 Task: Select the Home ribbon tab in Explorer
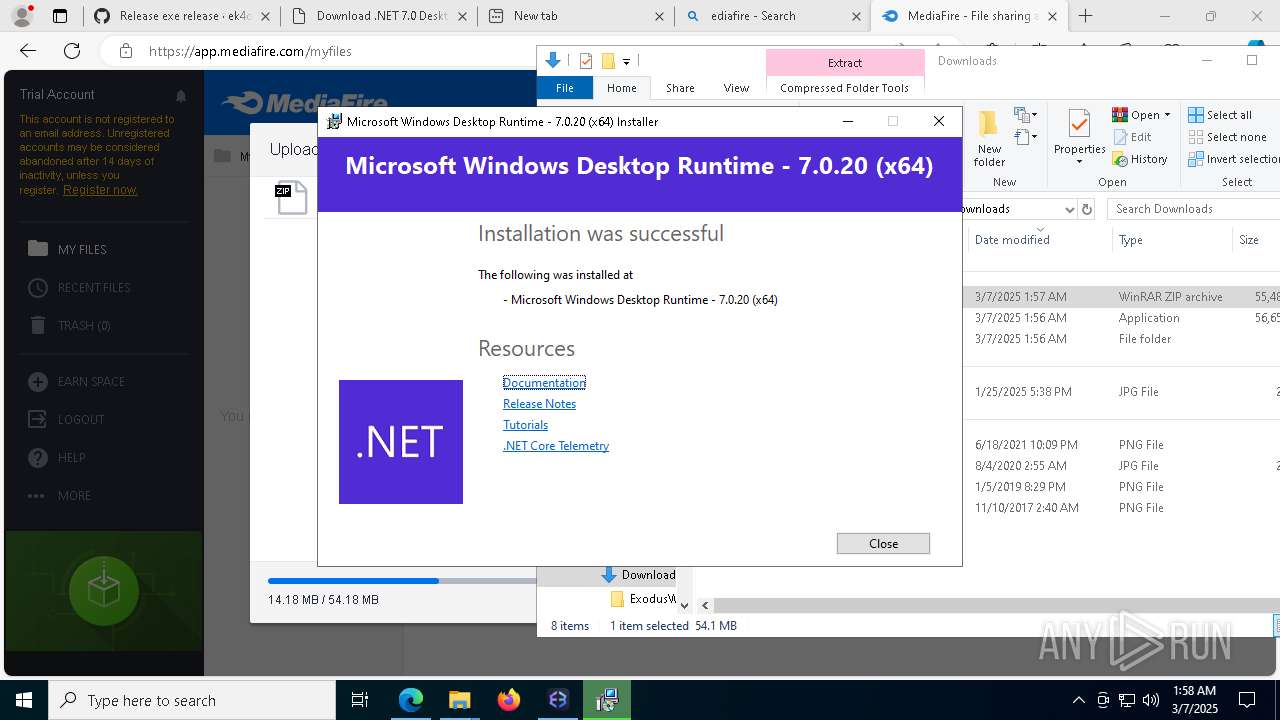click(x=621, y=88)
